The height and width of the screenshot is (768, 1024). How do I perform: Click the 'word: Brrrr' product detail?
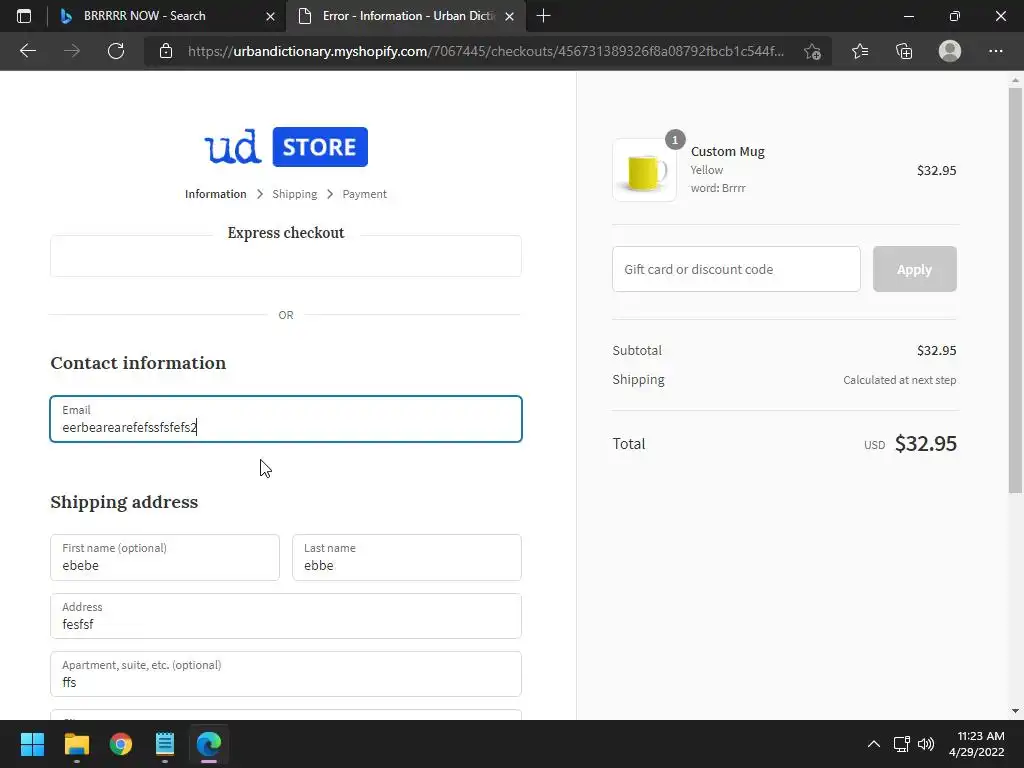click(718, 188)
